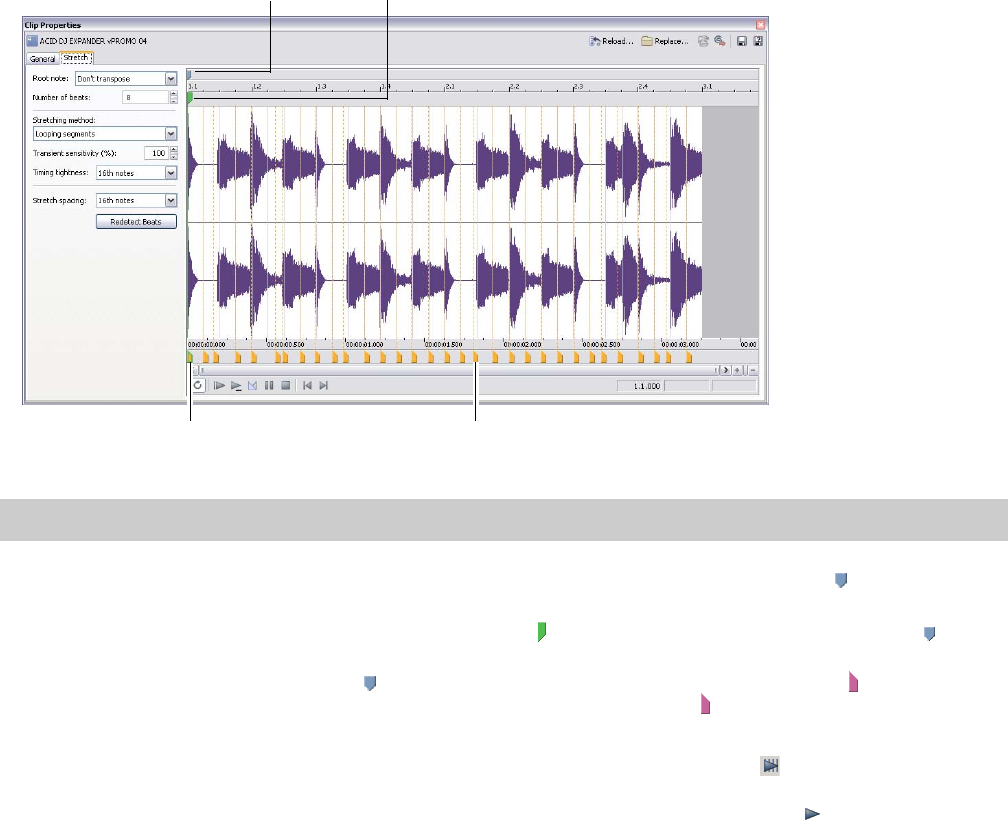1008x824 pixels.
Task: Toggle the Loop Playback button
Action: coord(198,386)
